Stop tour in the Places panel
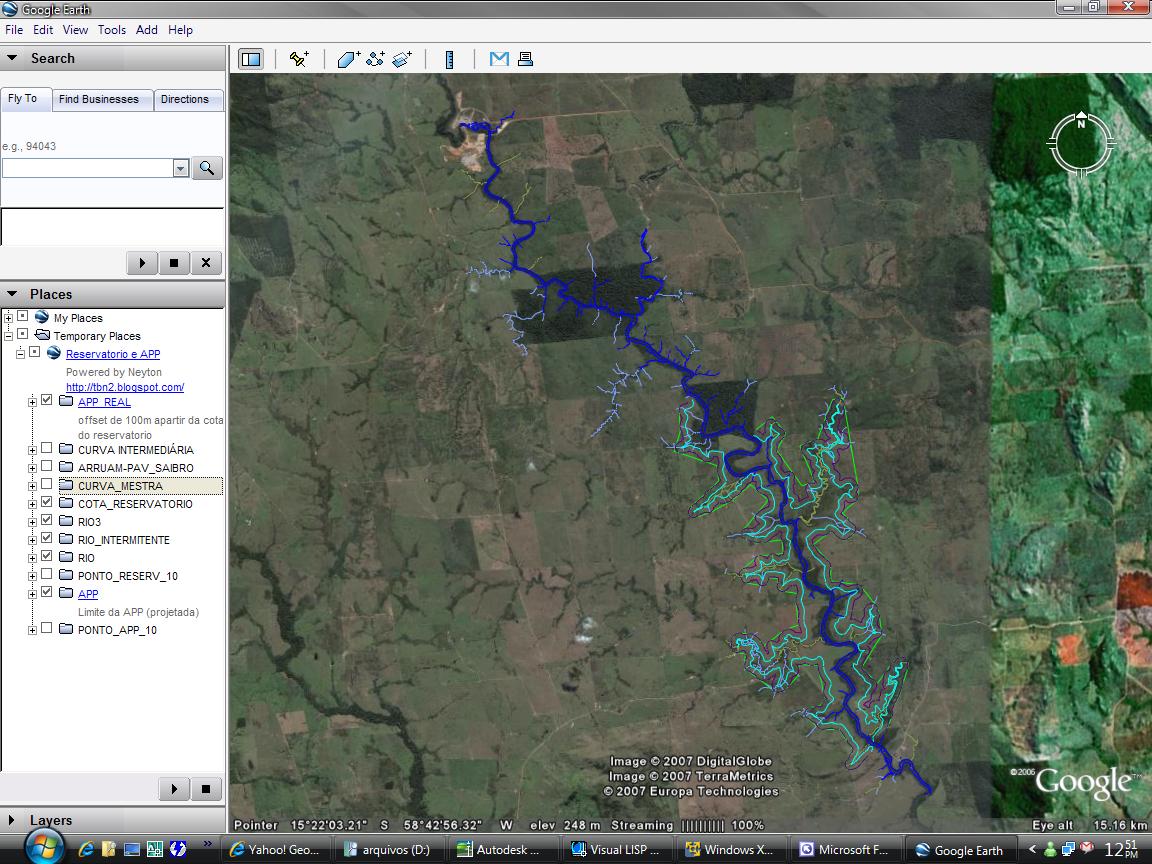Screen dimensions: 1152x864 (206, 789)
